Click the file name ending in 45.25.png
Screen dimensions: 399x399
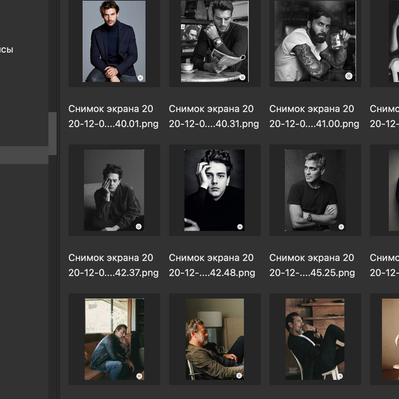[312, 265]
